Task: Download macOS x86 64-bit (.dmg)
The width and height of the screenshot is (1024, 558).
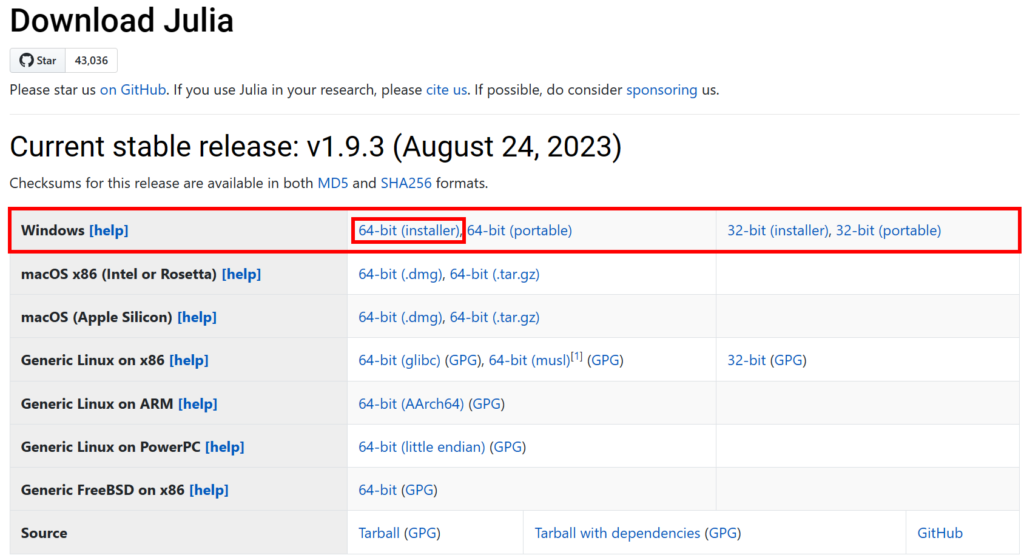Action: [400, 274]
